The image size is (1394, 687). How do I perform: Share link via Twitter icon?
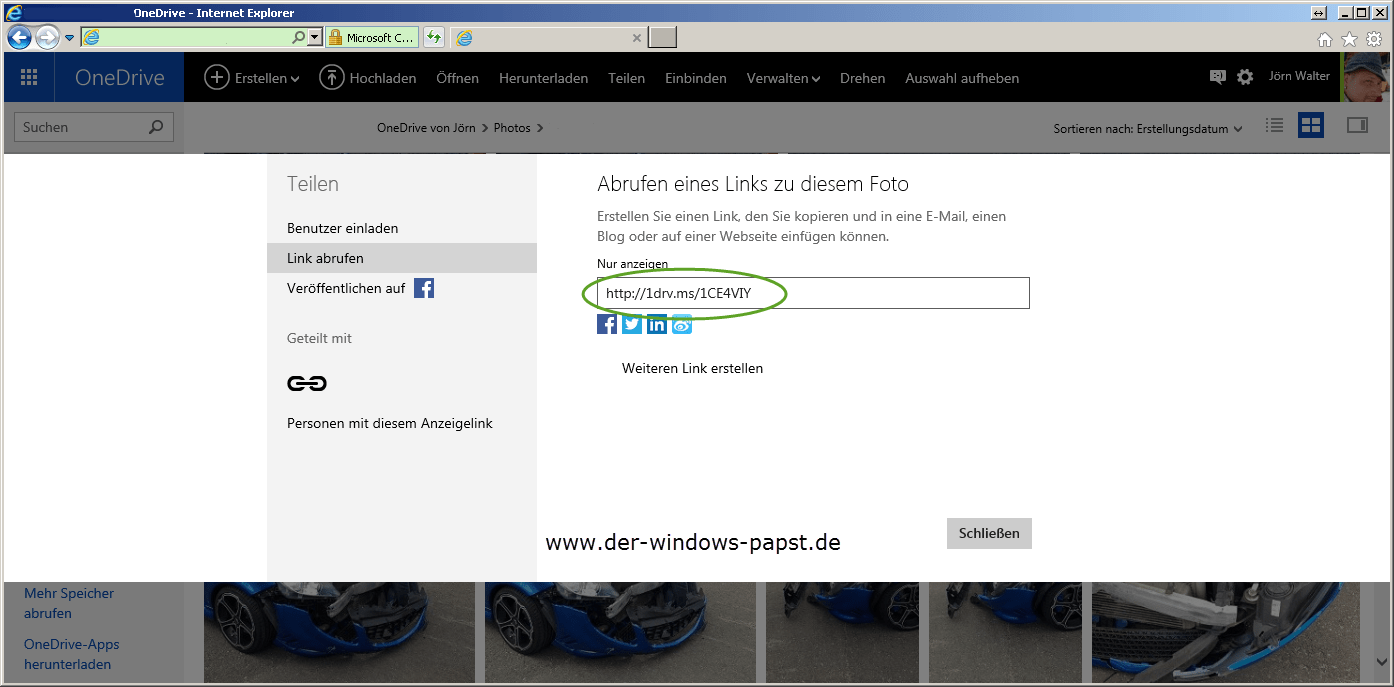point(632,324)
